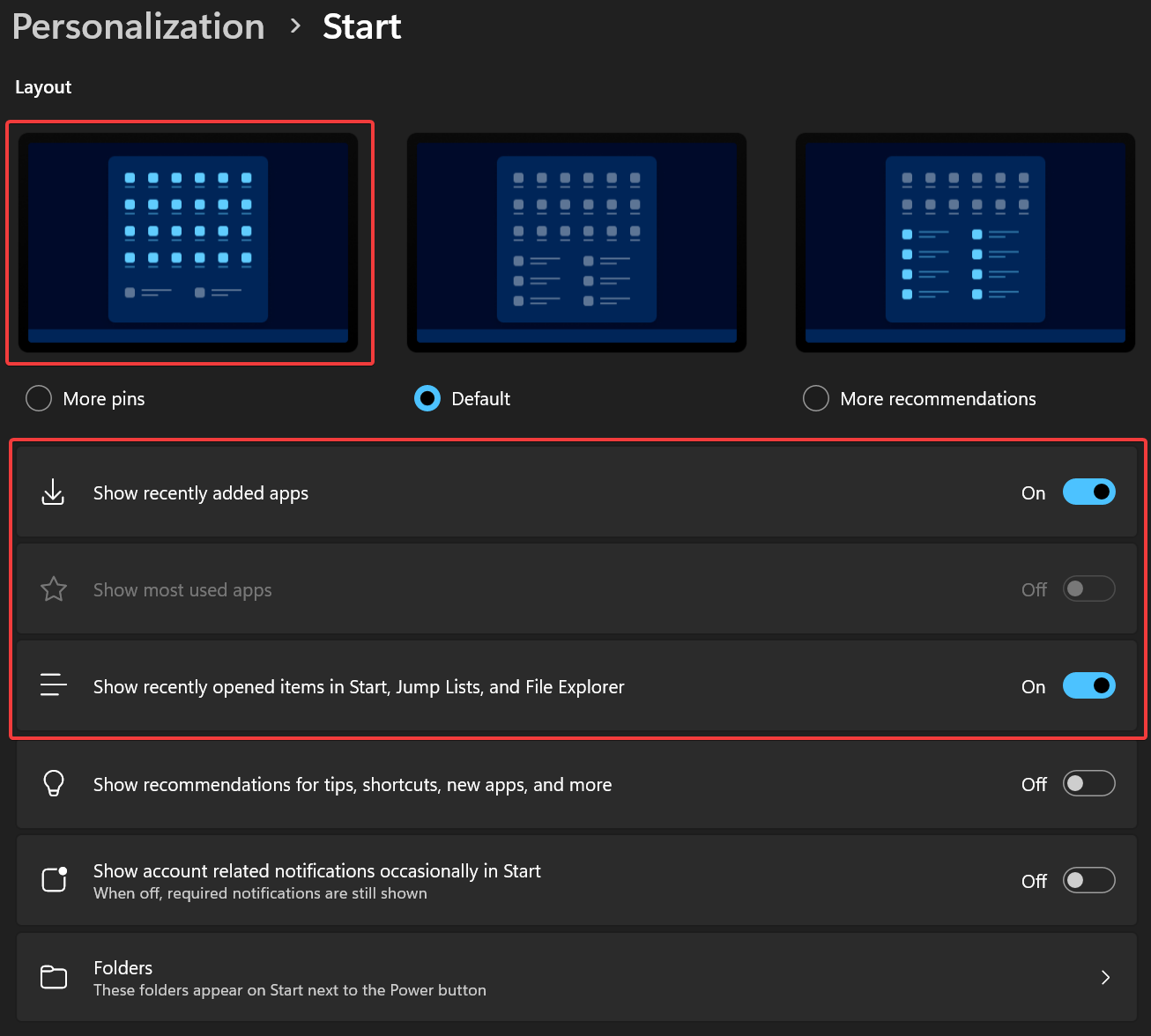Go back to Personalization breadcrumb
The width and height of the screenshot is (1151, 1036).
pos(138,26)
